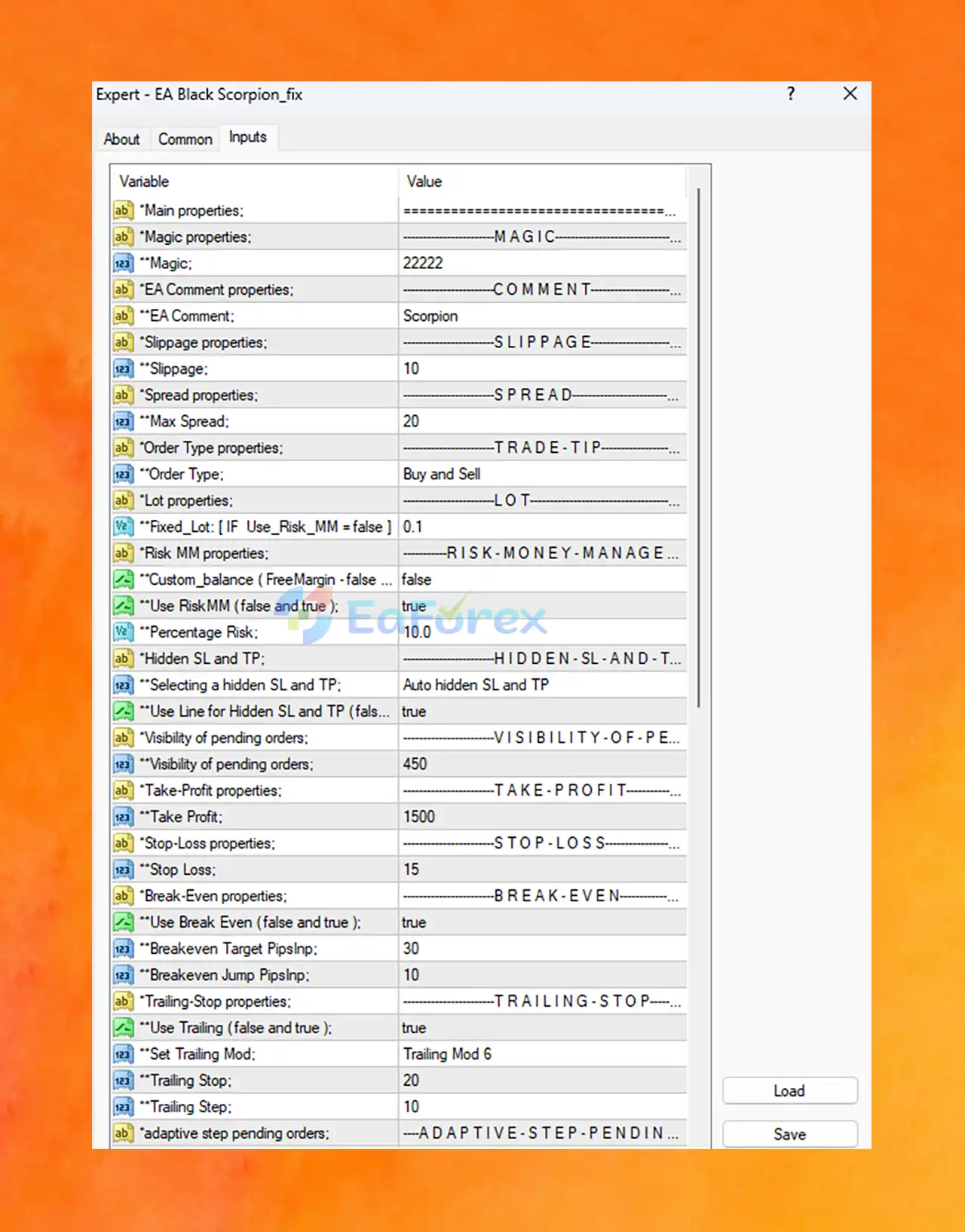Viewport: 965px width, 1232px height.
Task: Click the integer icon beside Slippage
Action: click(123, 369)
